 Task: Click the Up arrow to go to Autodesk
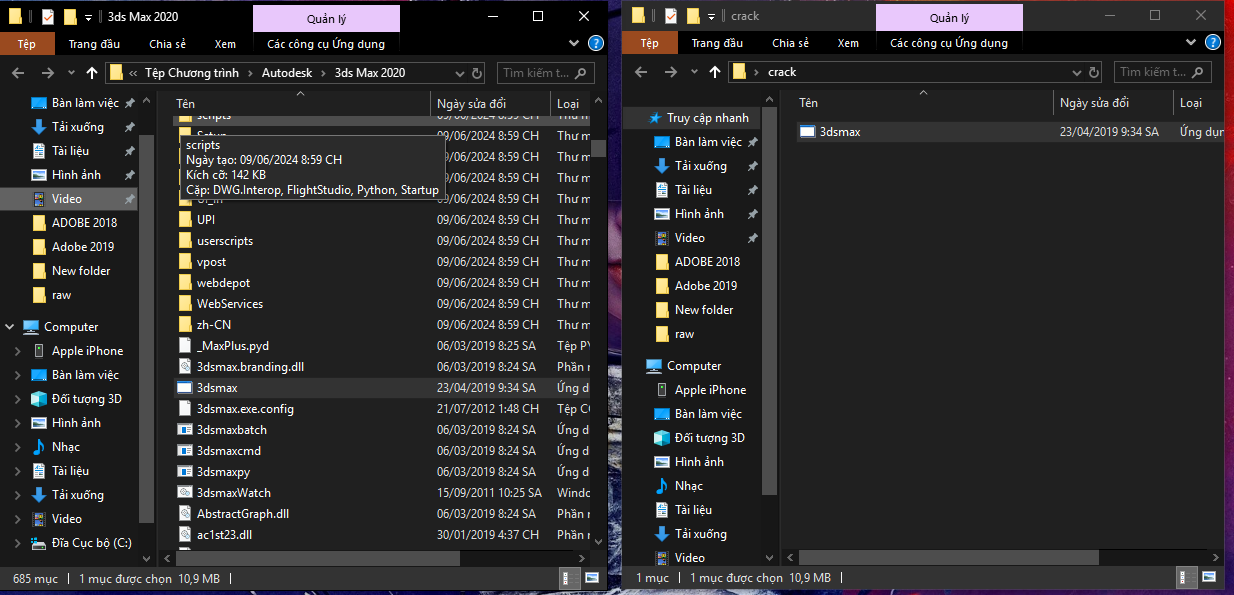coord(91,72)
